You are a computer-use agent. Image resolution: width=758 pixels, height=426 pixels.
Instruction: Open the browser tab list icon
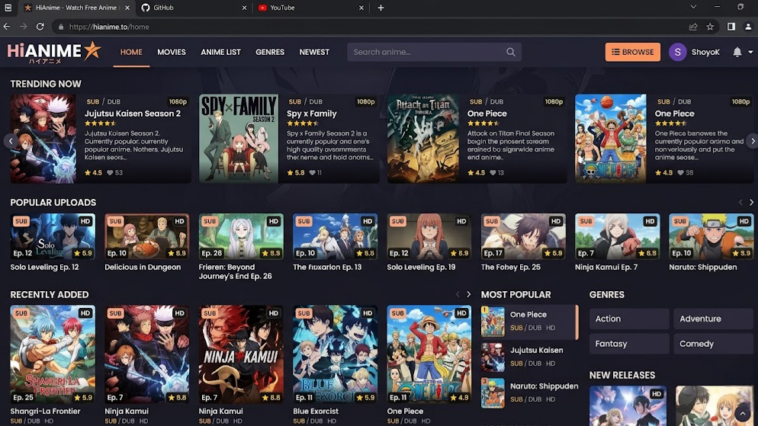click(8, 7)
